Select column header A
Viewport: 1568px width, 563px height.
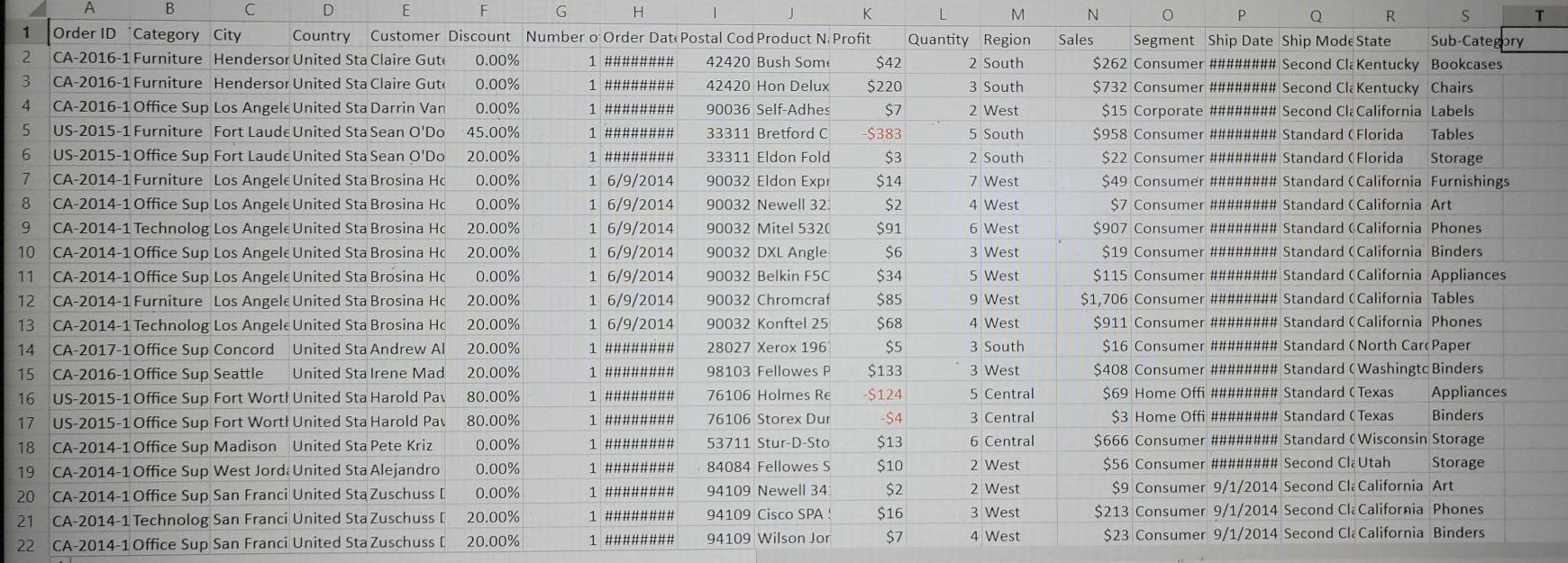coord(89,11)
